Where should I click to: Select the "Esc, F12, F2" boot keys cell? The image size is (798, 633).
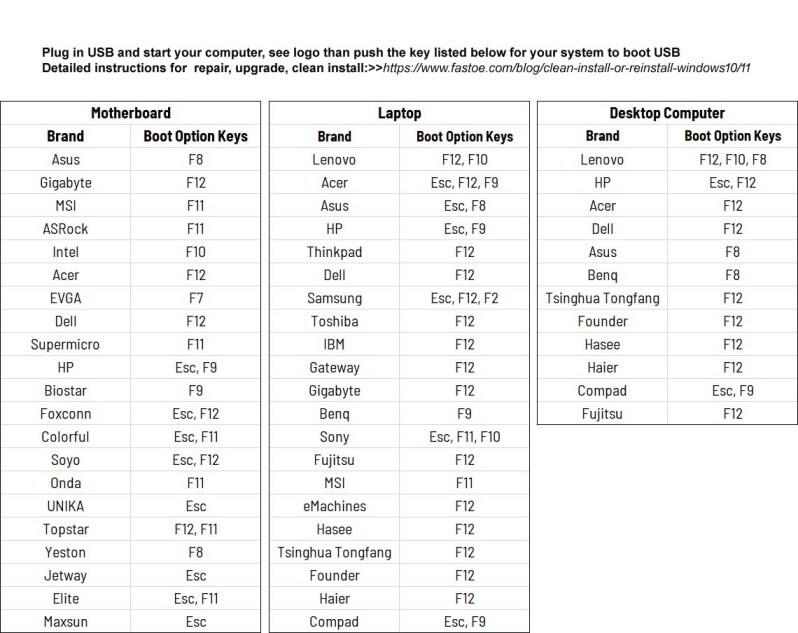click(x=464, y=298)
